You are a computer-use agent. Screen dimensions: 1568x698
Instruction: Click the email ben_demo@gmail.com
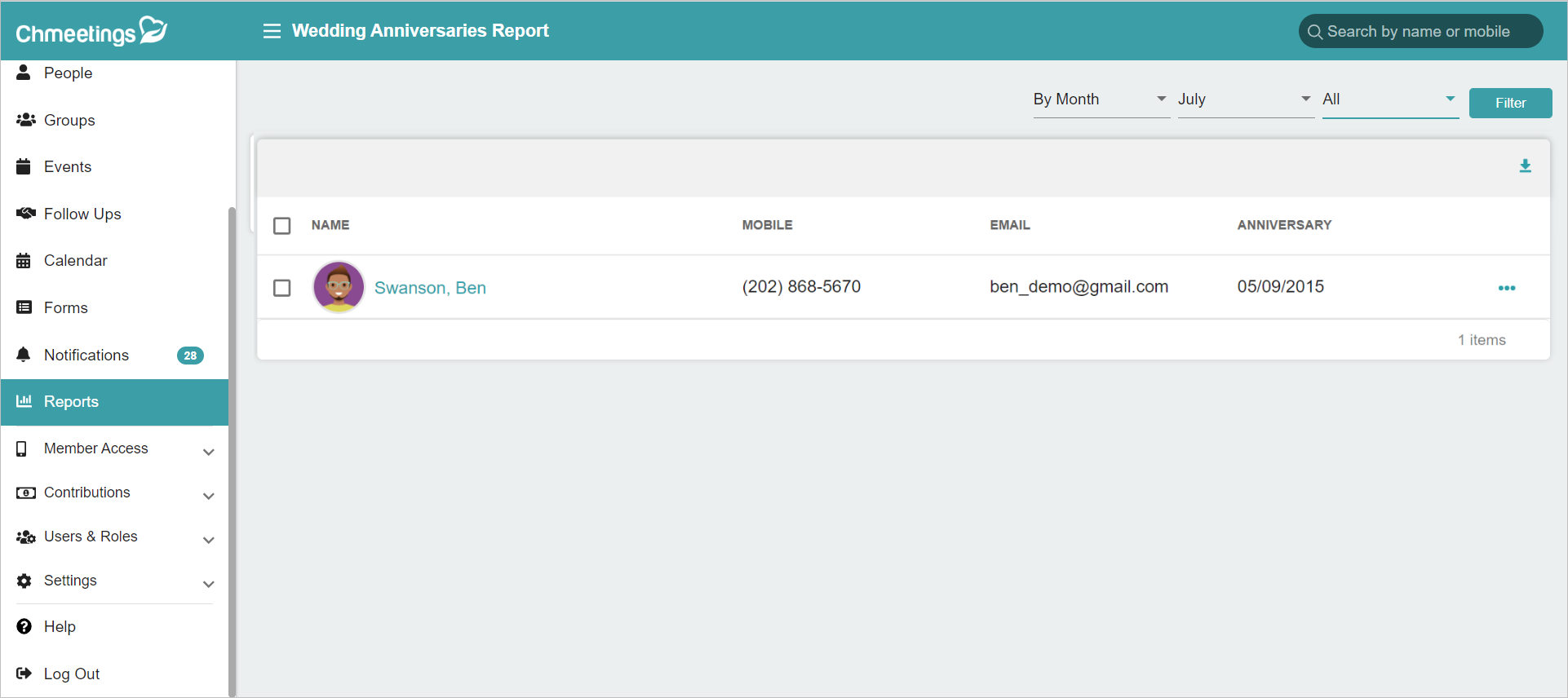coord(1079,287)
